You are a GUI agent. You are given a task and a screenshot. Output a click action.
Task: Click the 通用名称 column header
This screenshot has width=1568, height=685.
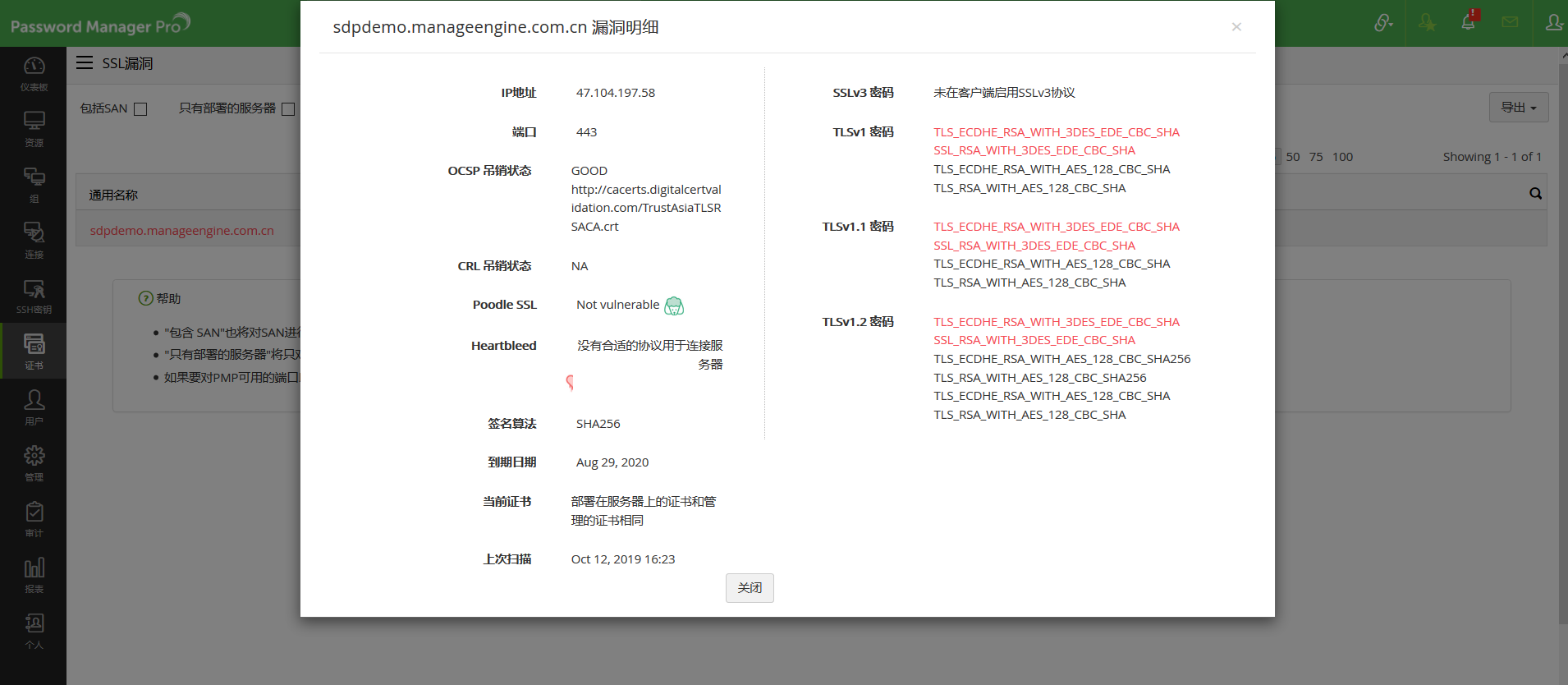click(x=113, y=195)
